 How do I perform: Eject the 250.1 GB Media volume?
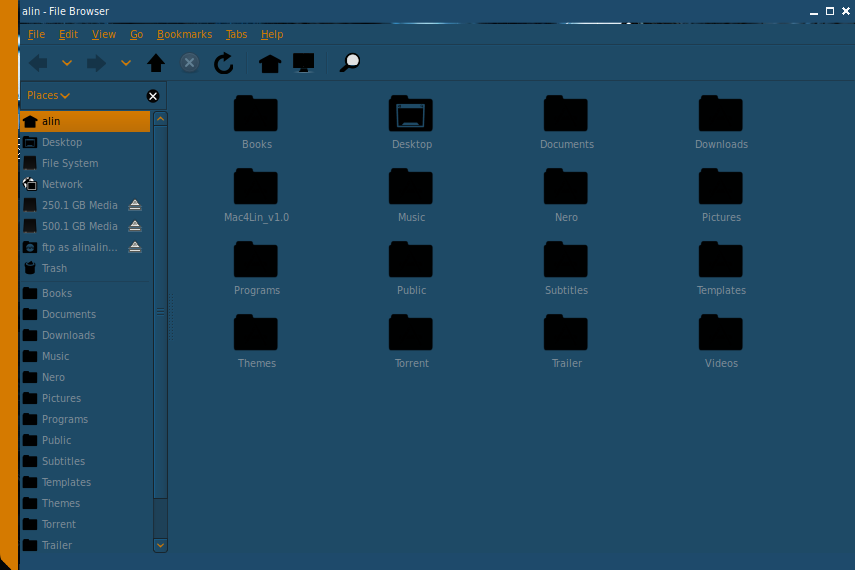(x=135, y=205)
